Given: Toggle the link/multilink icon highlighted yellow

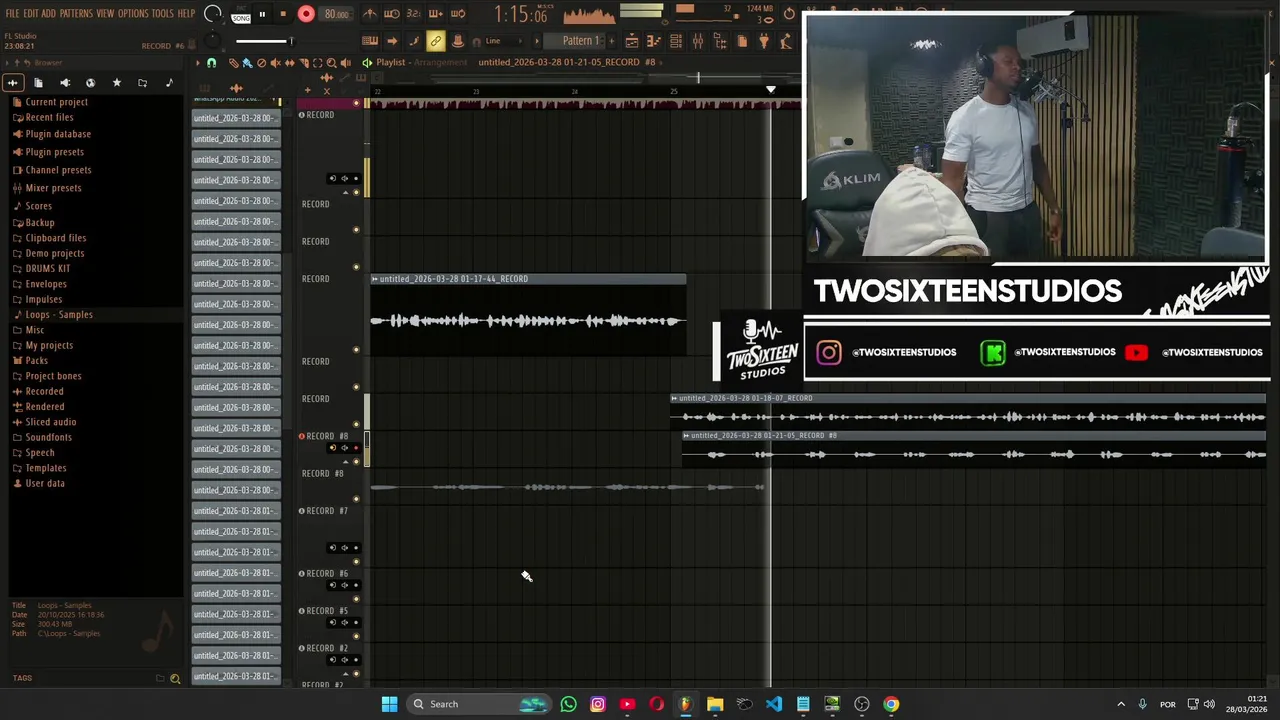Looking at the screenshot, I should click(x=435, y=41).
